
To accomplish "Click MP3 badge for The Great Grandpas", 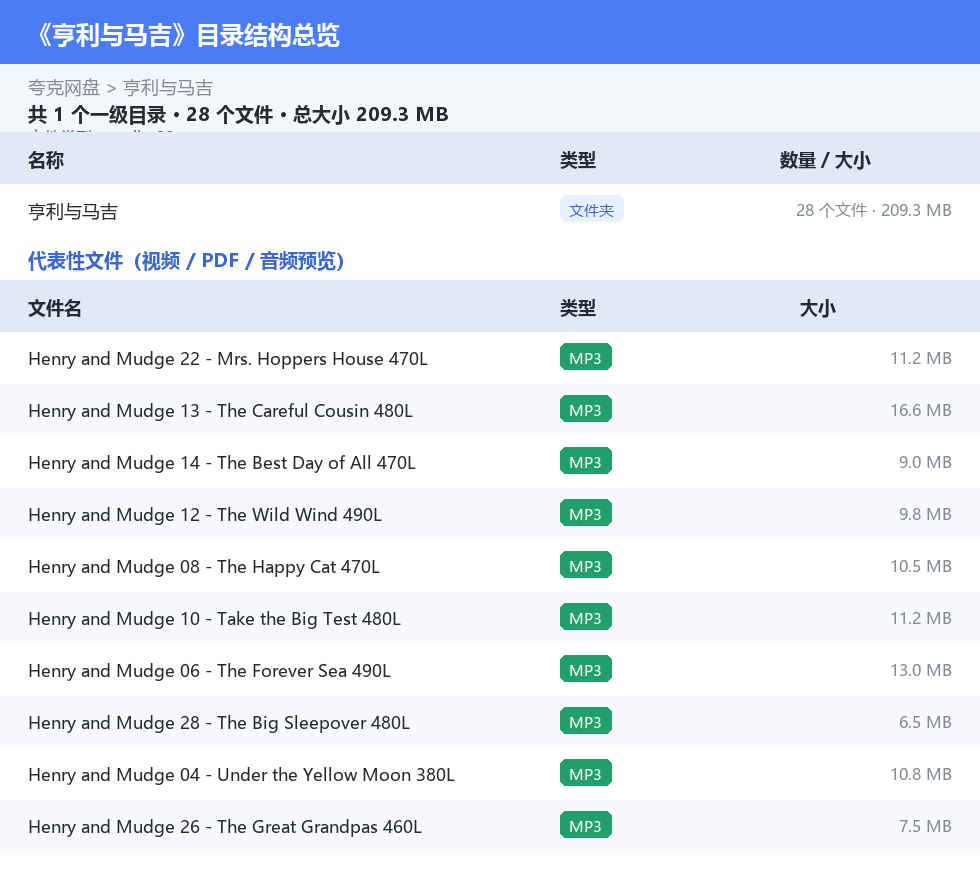I will (586, 825).
